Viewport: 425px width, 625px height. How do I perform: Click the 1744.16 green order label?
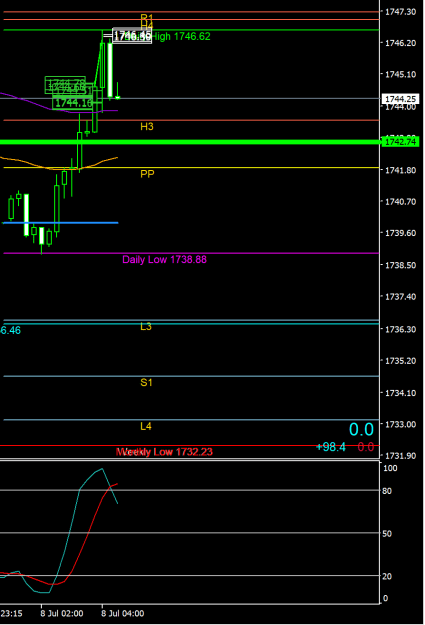point(73,103)
